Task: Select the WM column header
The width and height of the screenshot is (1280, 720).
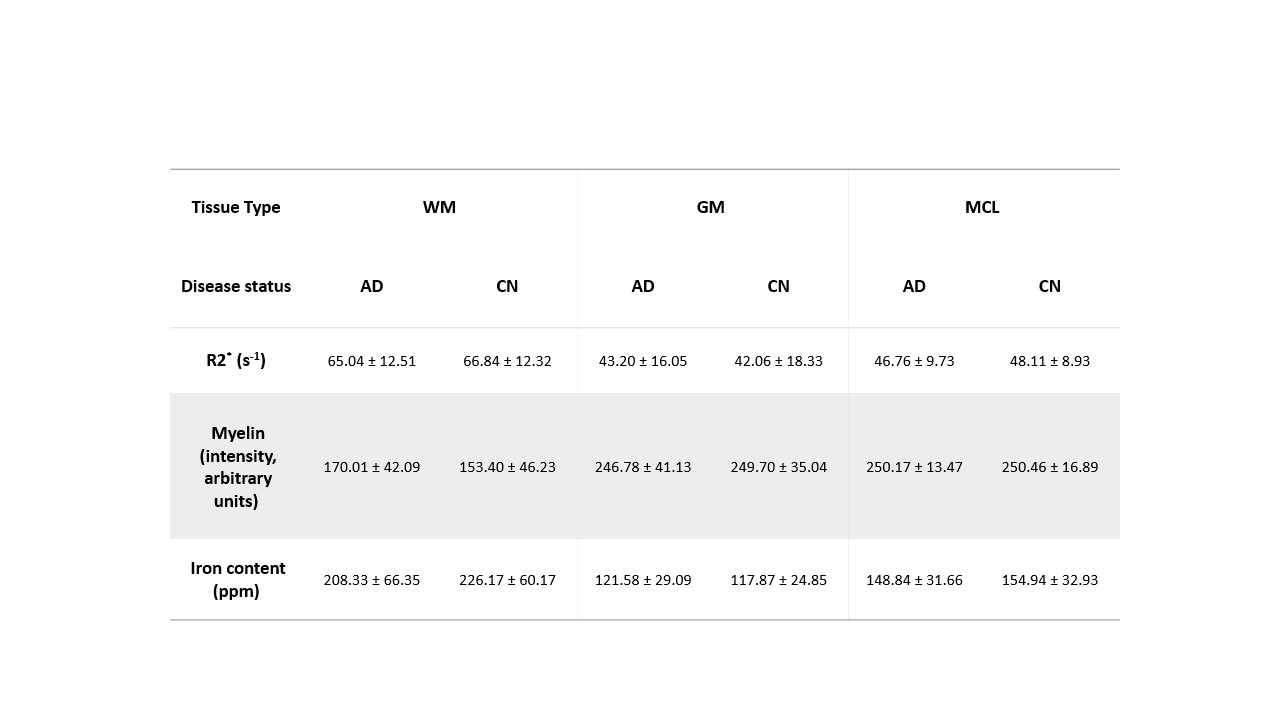Action: (439, 208)
